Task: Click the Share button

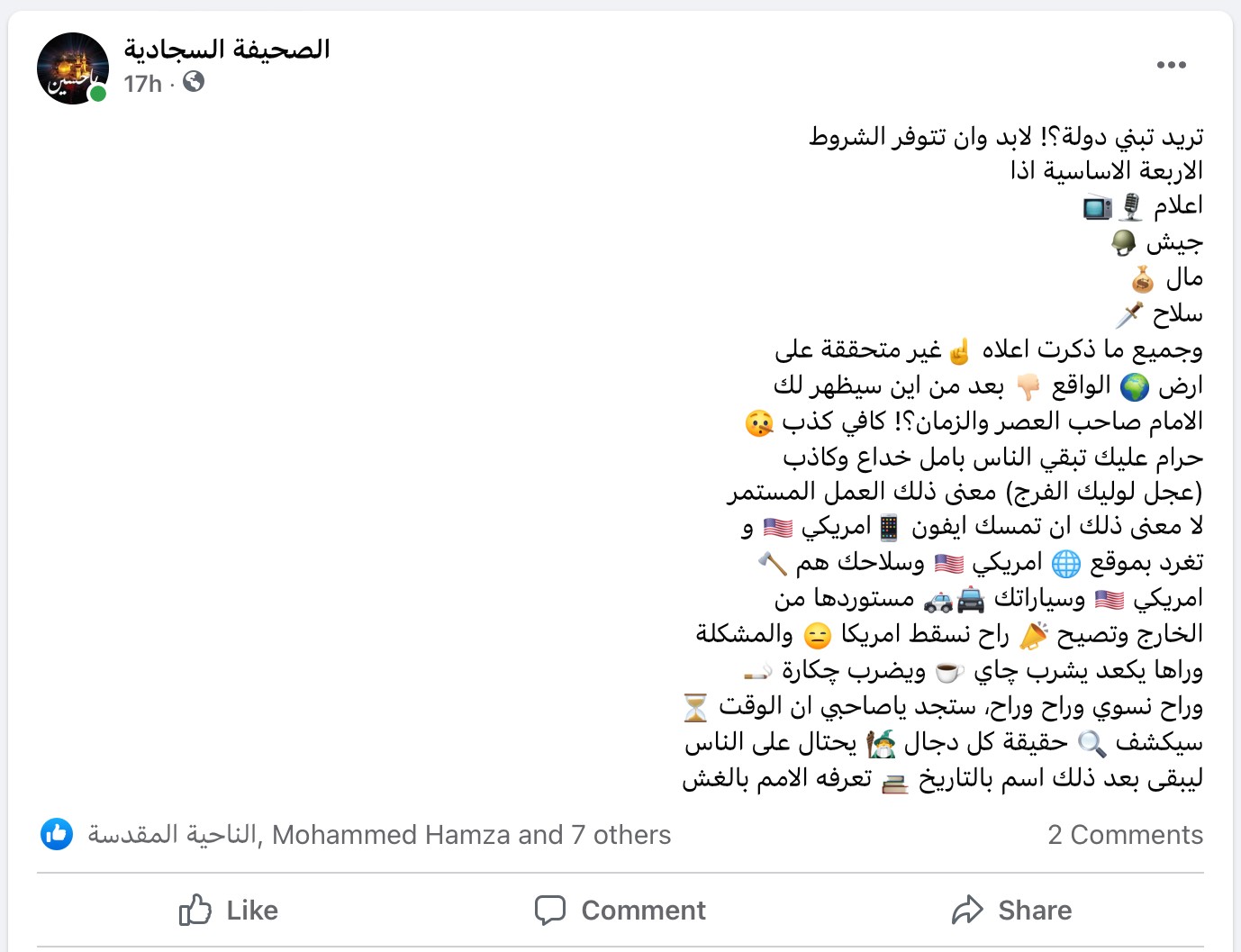Action: [x=1012, y=910]
